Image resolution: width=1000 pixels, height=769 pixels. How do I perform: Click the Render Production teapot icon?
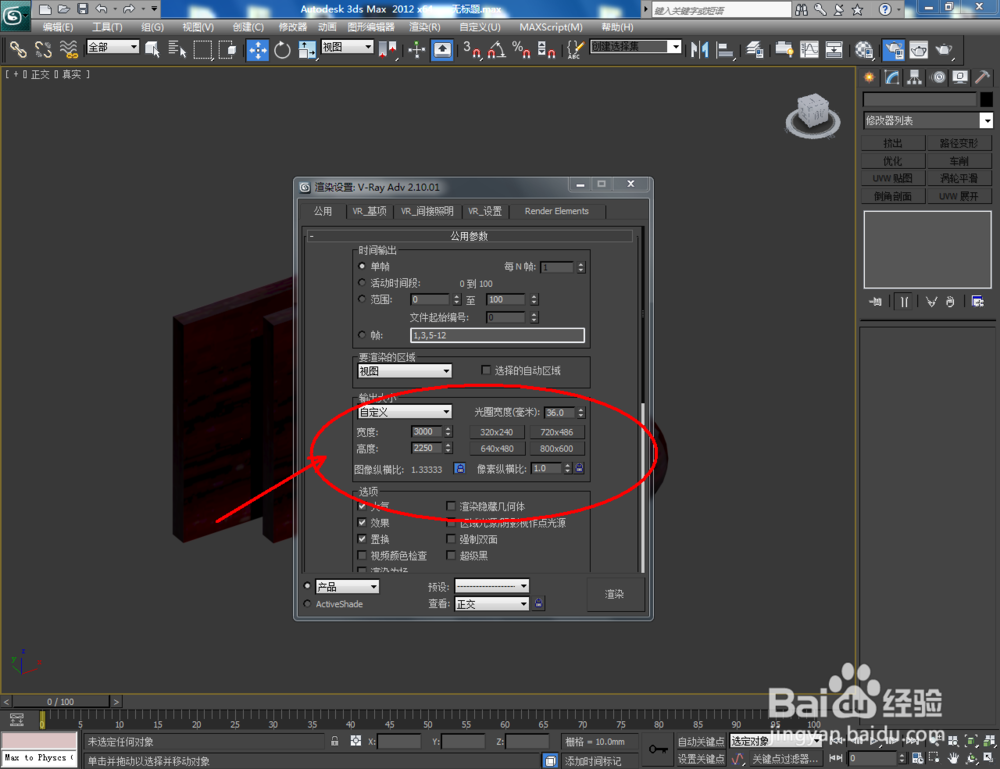tap(943, 50)
